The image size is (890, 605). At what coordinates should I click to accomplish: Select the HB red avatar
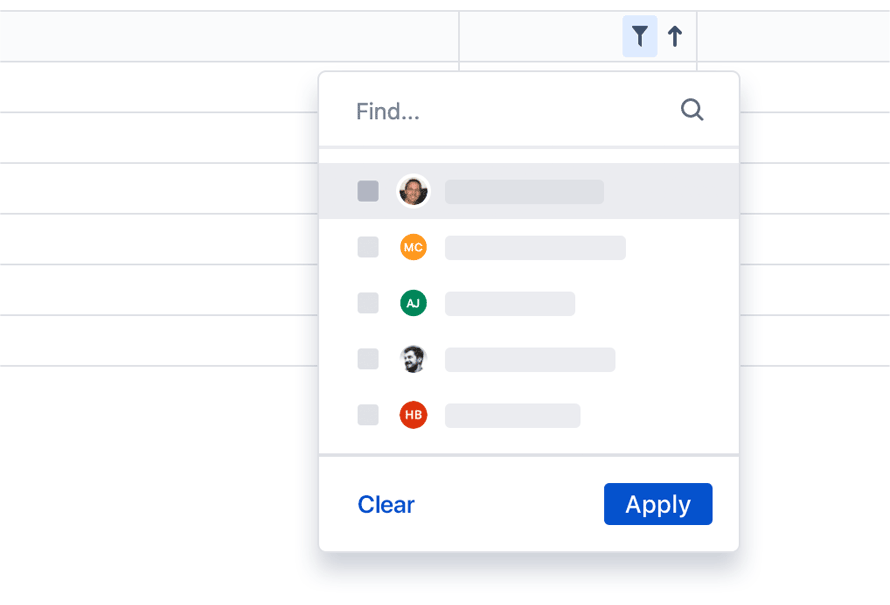pos(413,415)
